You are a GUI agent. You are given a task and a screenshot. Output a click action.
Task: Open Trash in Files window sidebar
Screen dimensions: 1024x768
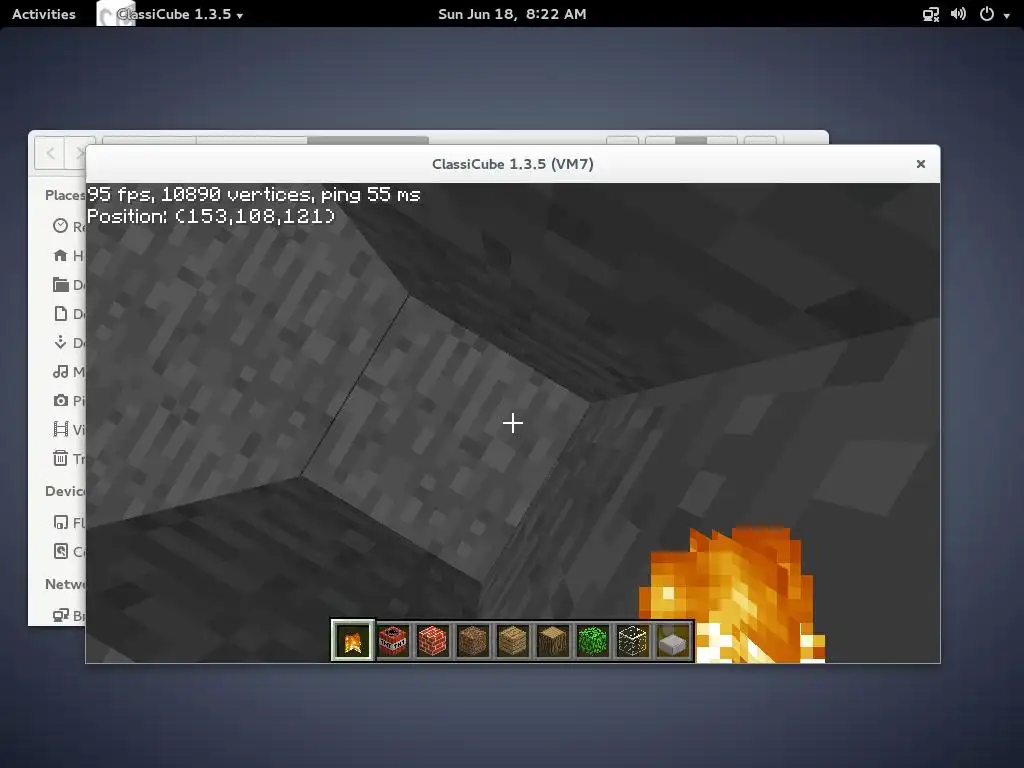tap(68, 458)
